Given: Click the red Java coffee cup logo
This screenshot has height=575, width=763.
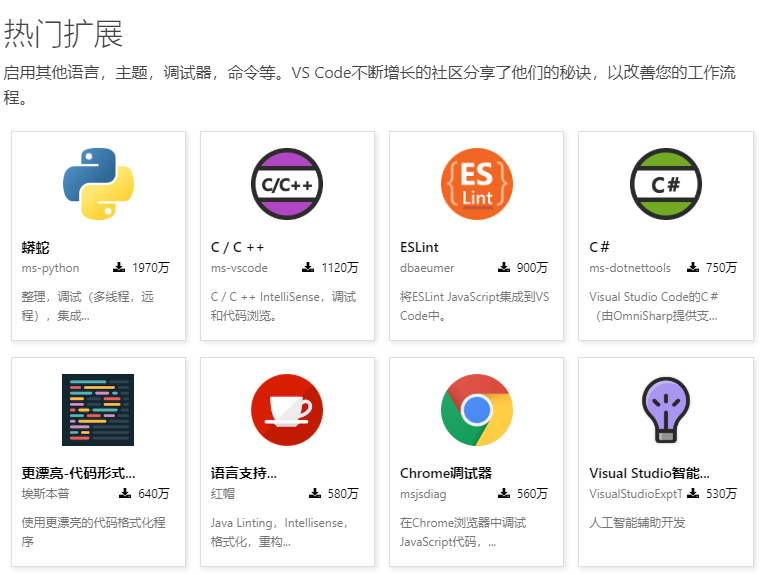Looking at the screenshot, I should click(x=287, y=410).
